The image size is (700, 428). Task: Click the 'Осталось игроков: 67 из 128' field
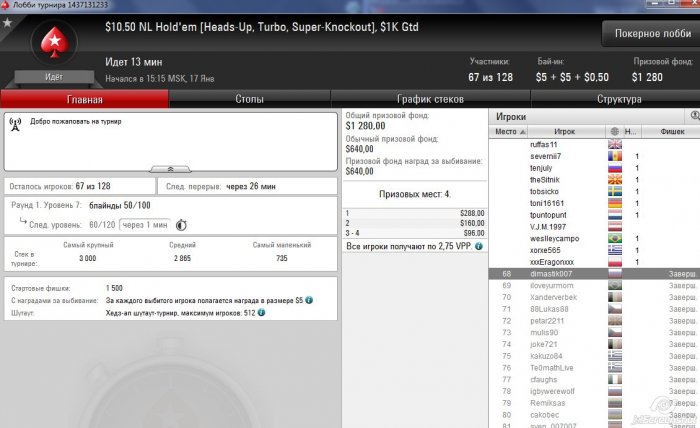point(80,186)
